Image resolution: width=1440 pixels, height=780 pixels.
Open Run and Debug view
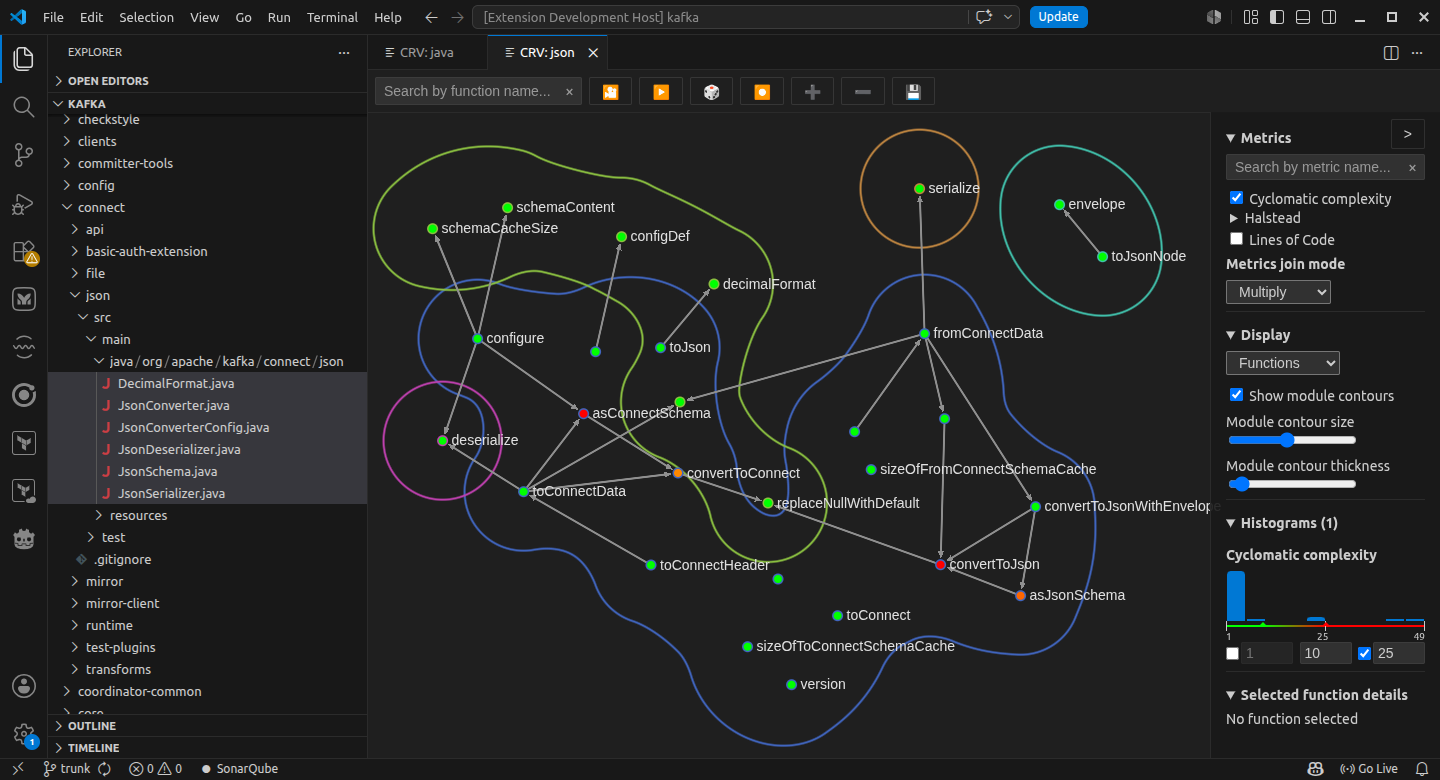[x=24, y=203]
